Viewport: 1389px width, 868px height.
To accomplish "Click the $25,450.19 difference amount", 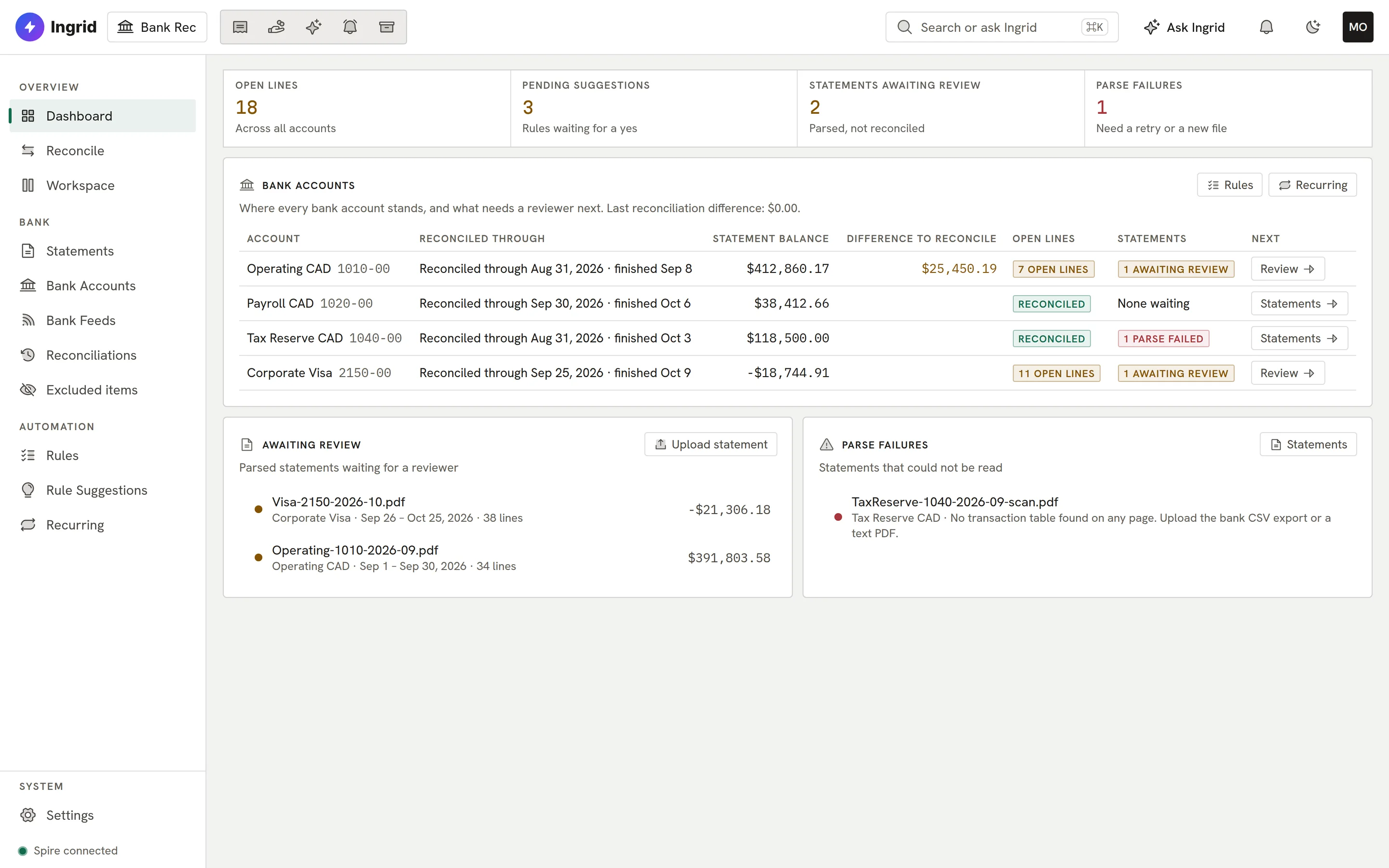I will click(959, 269).
